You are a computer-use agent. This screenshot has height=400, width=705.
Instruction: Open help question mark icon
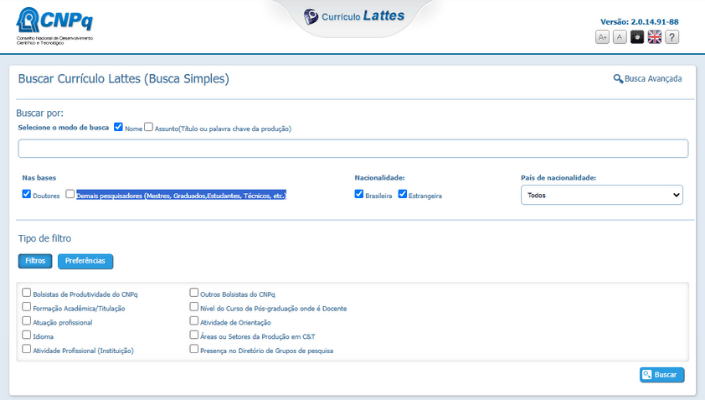[672, 37]
